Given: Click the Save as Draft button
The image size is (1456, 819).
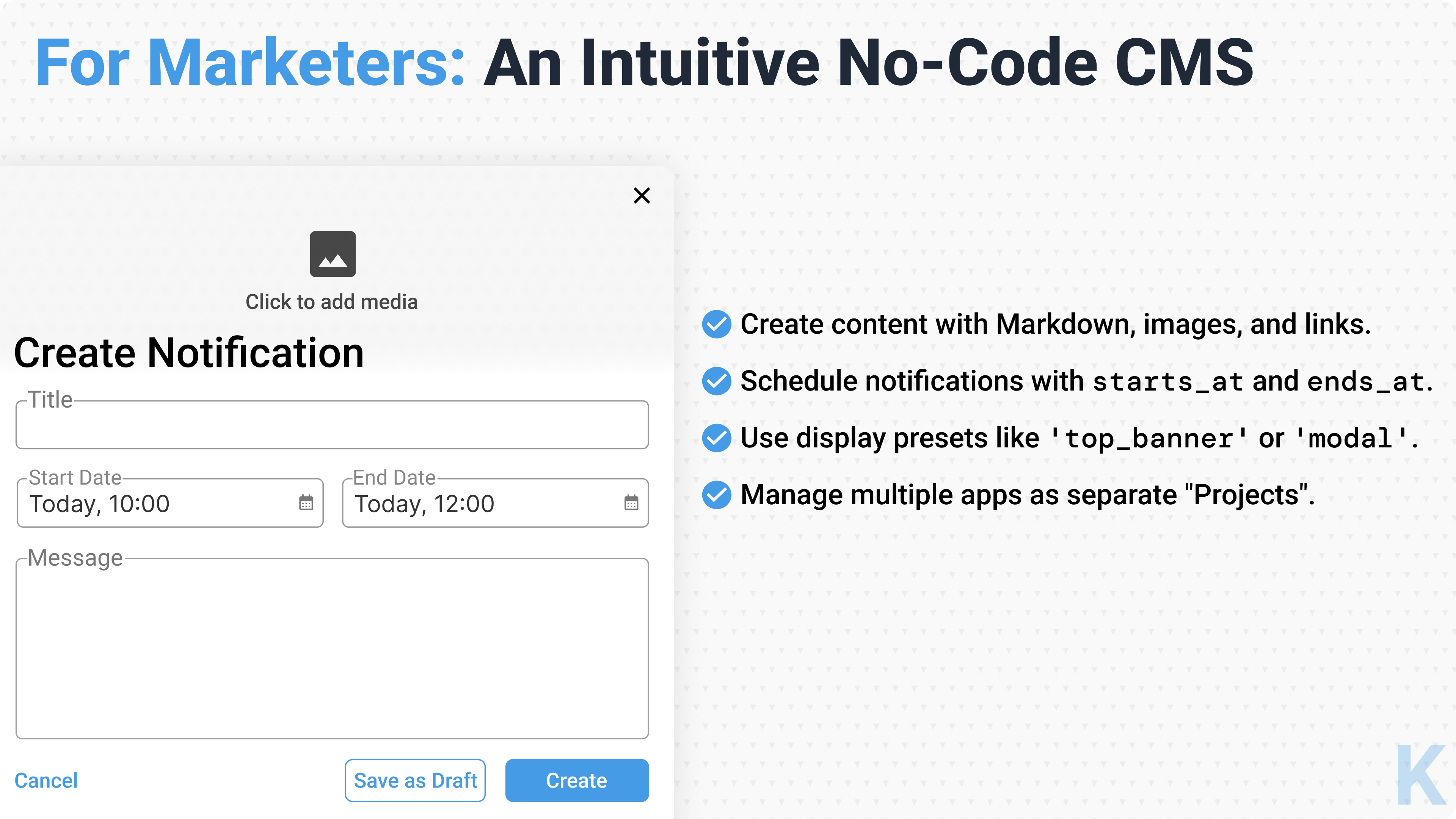Looking at the screenshot, I should pos(416,780).
